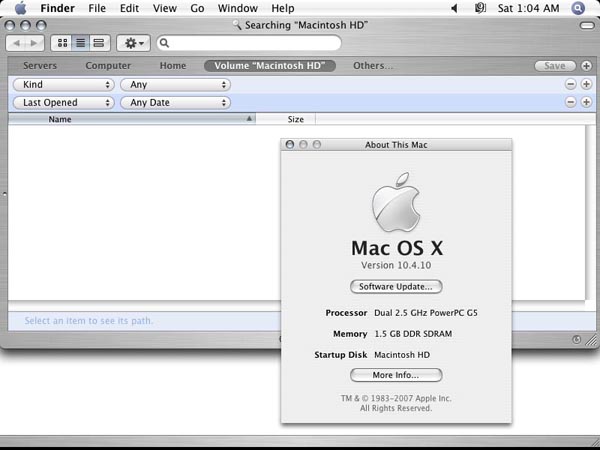
Task: Click More Info... in About This Mac
Action: point(396,375)
